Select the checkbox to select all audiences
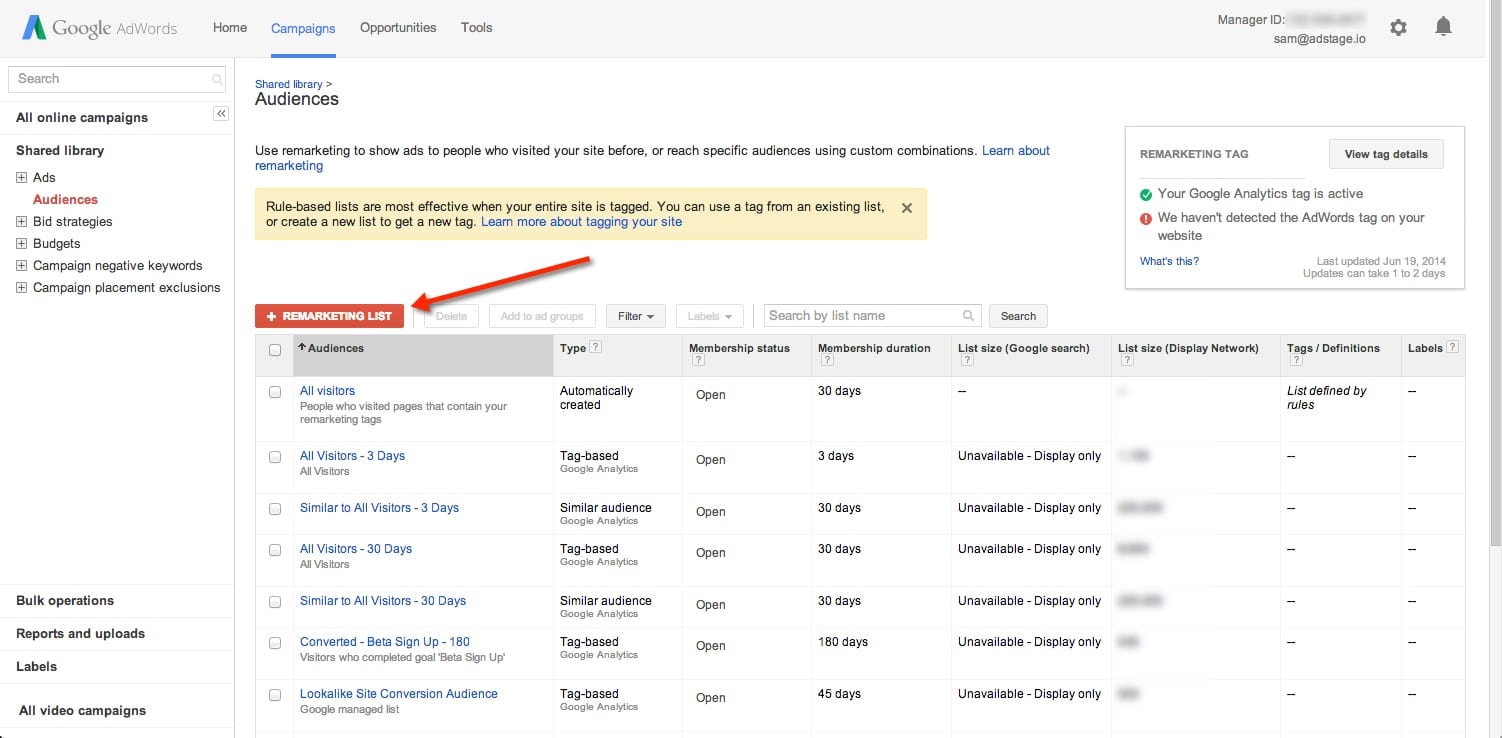The width and height of the screenshot is (1502, 738). (x=274, y=349)
